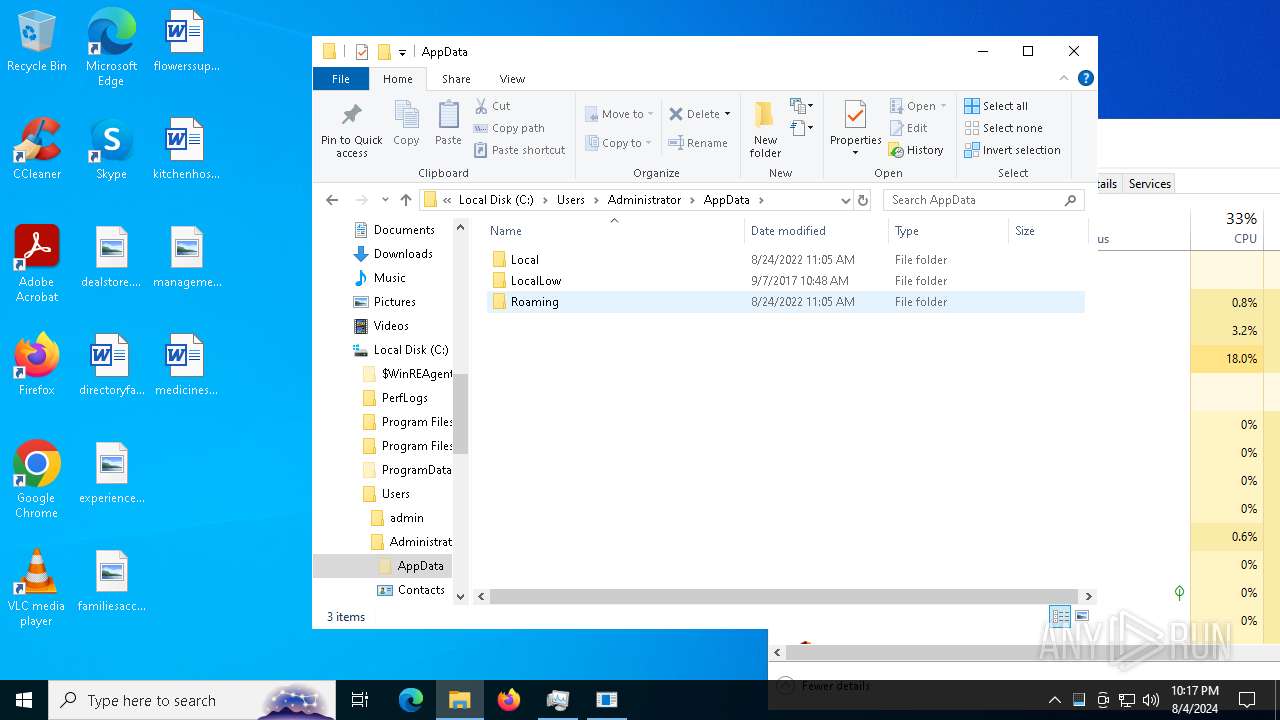The height and width of the screenshot is (720, 1280).
Task: Open Adobe Acrobat desktop shortcut
Action: [37, 264]
